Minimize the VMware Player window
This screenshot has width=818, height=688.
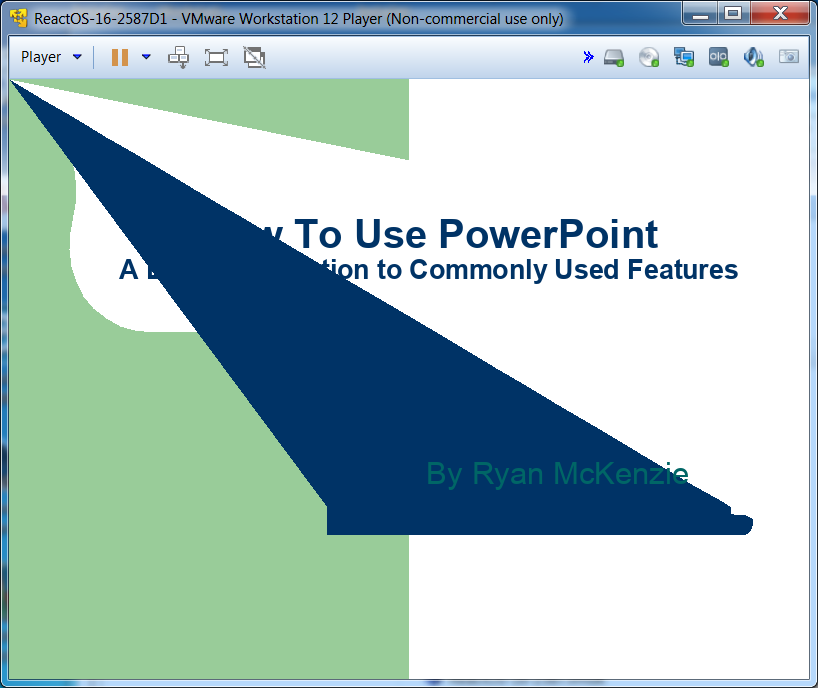702,14
